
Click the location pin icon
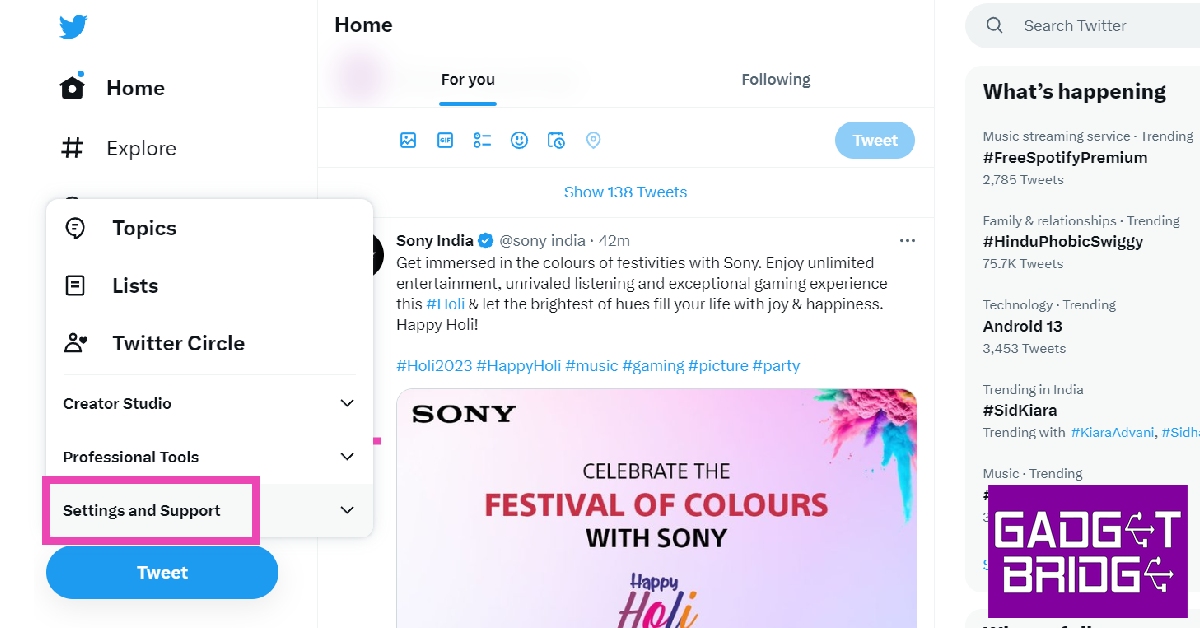(x=593, y=141)
